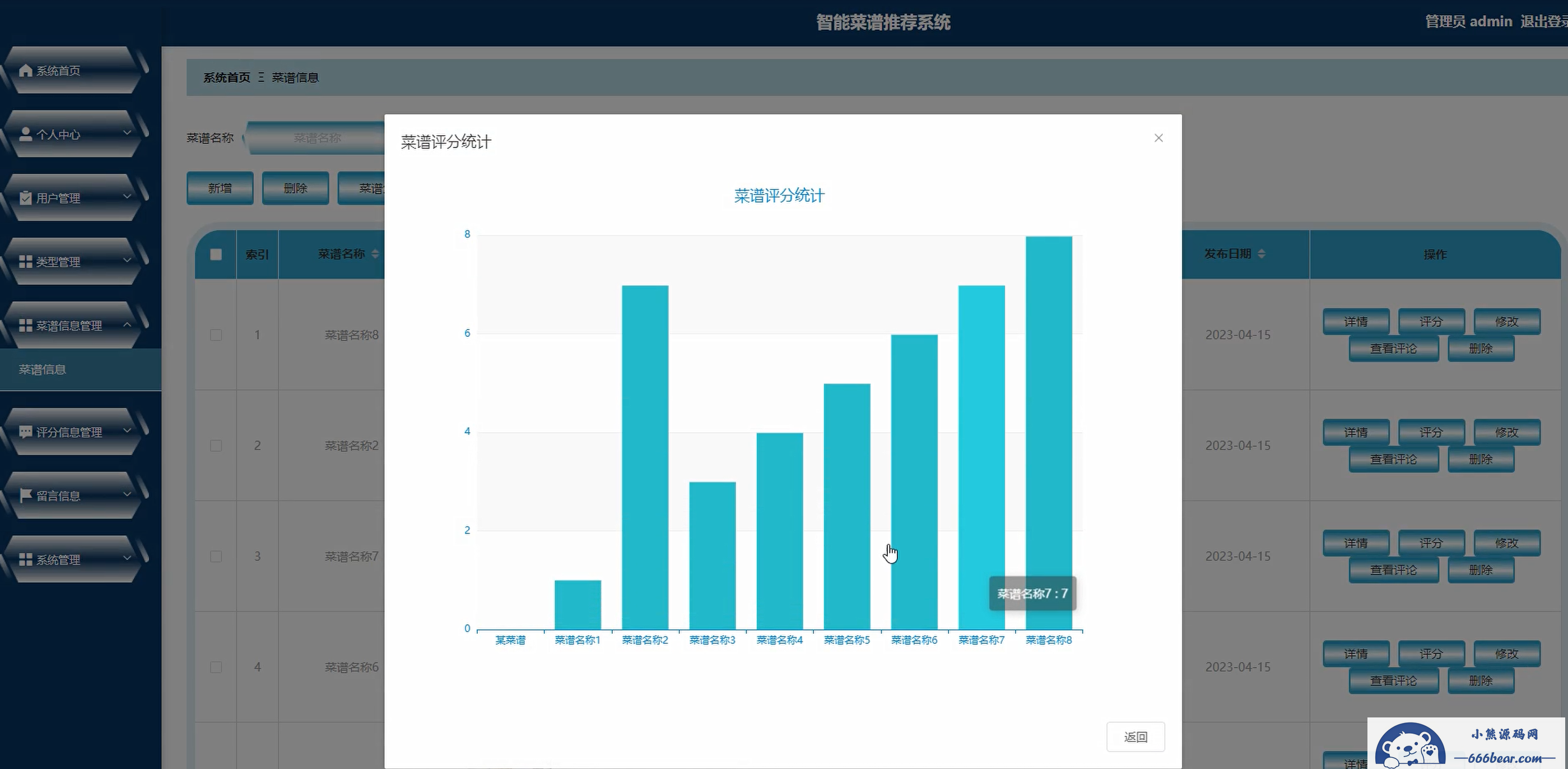Click the grid icon beside 类型管理
Screen dimensions: 1568x769
25,262
